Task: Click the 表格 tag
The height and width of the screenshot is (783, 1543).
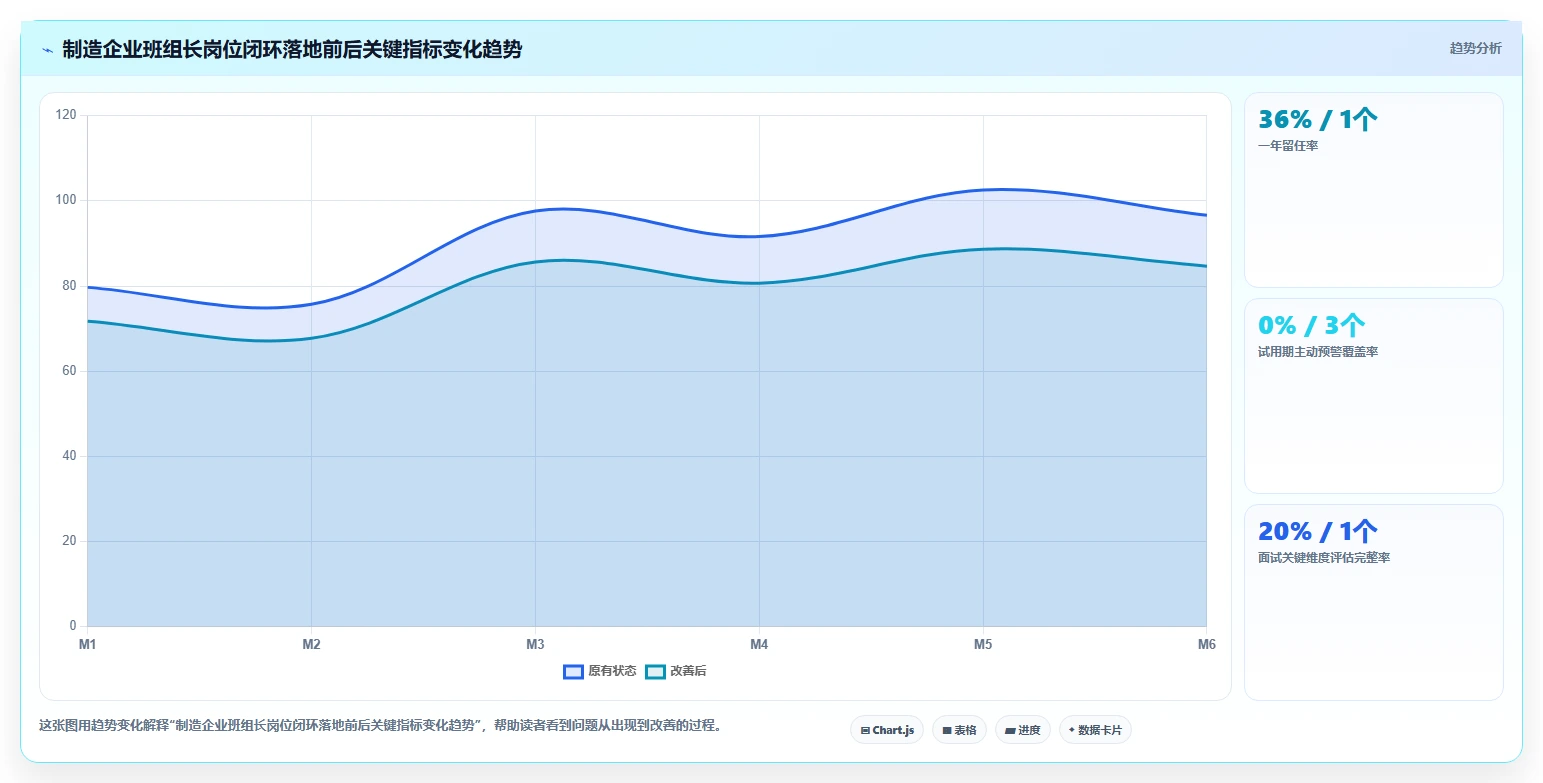Action: click(x=959, y=730)
